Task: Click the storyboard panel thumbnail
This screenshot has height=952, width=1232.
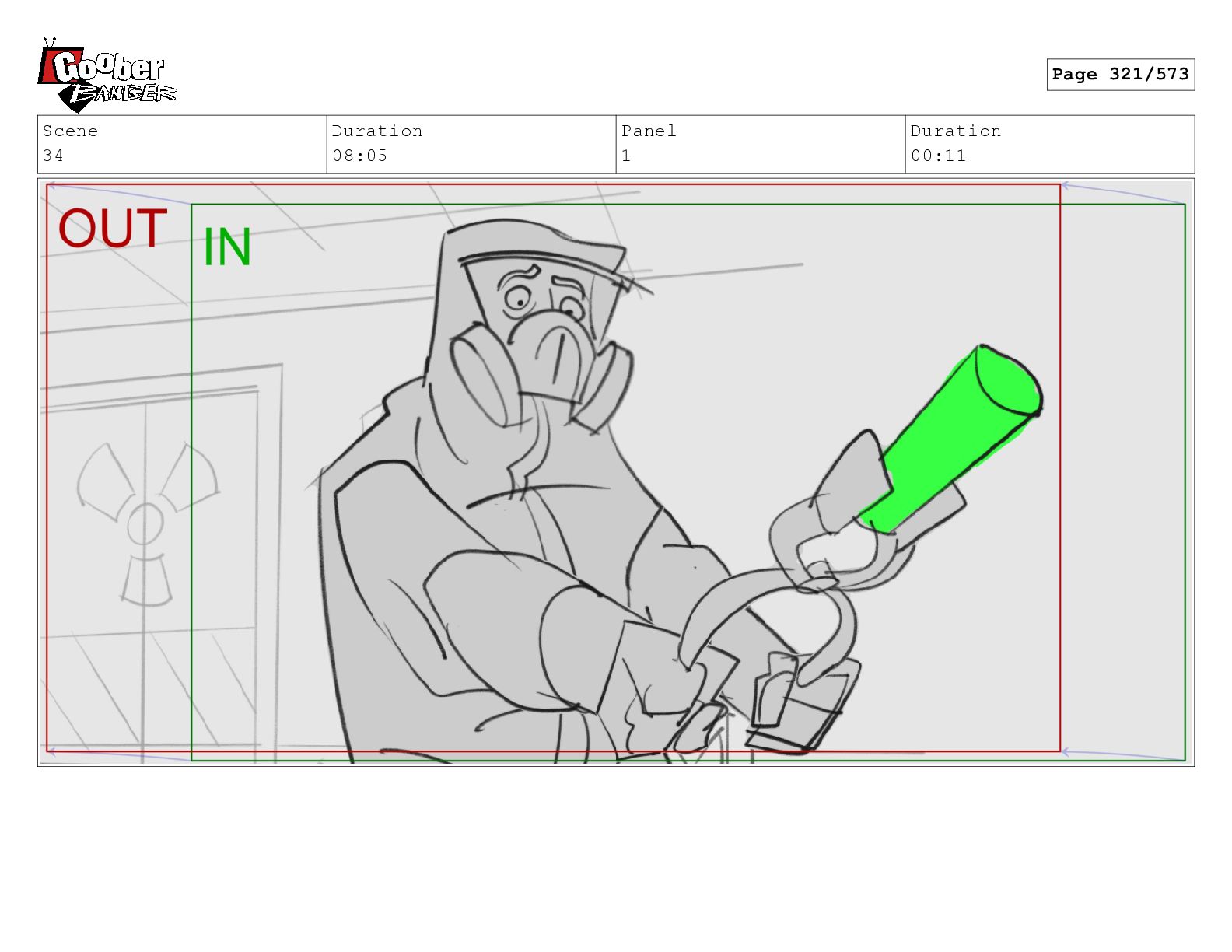Action: [x=616, y=472]
